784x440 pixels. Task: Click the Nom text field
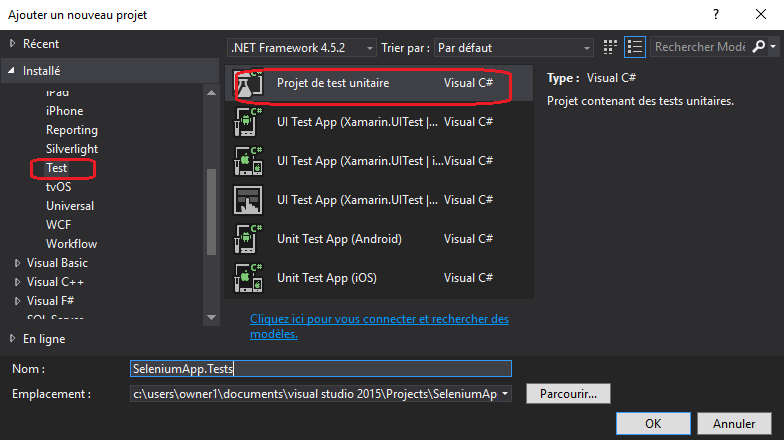320,369
